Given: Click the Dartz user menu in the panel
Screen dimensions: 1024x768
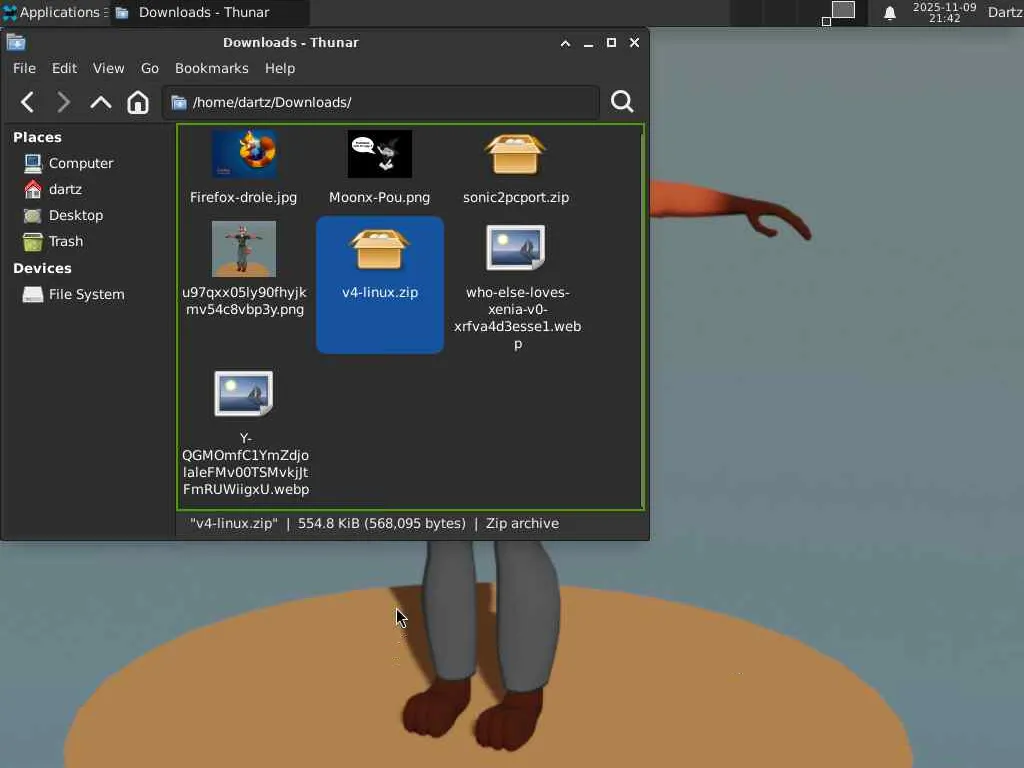Looking at the screenshot, I should click(x=1005, y=12).
